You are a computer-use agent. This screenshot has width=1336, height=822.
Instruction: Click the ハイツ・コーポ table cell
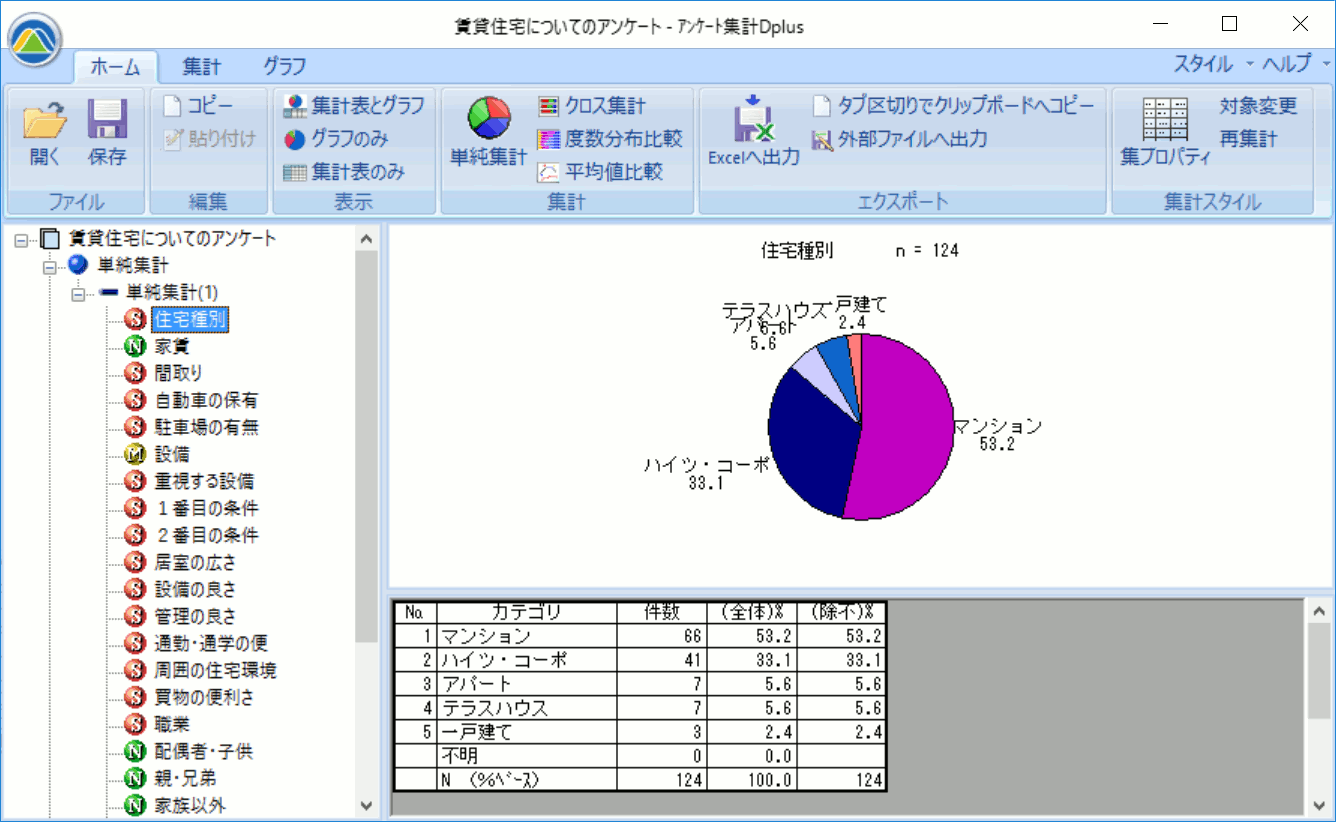coord(526,660)
